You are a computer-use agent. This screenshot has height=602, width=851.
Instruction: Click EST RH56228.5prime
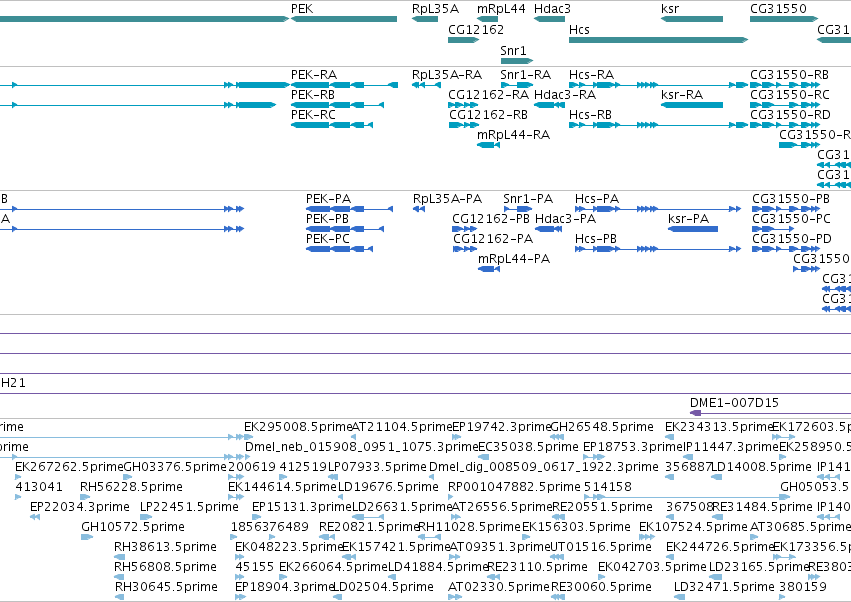[x=85, y=497]
